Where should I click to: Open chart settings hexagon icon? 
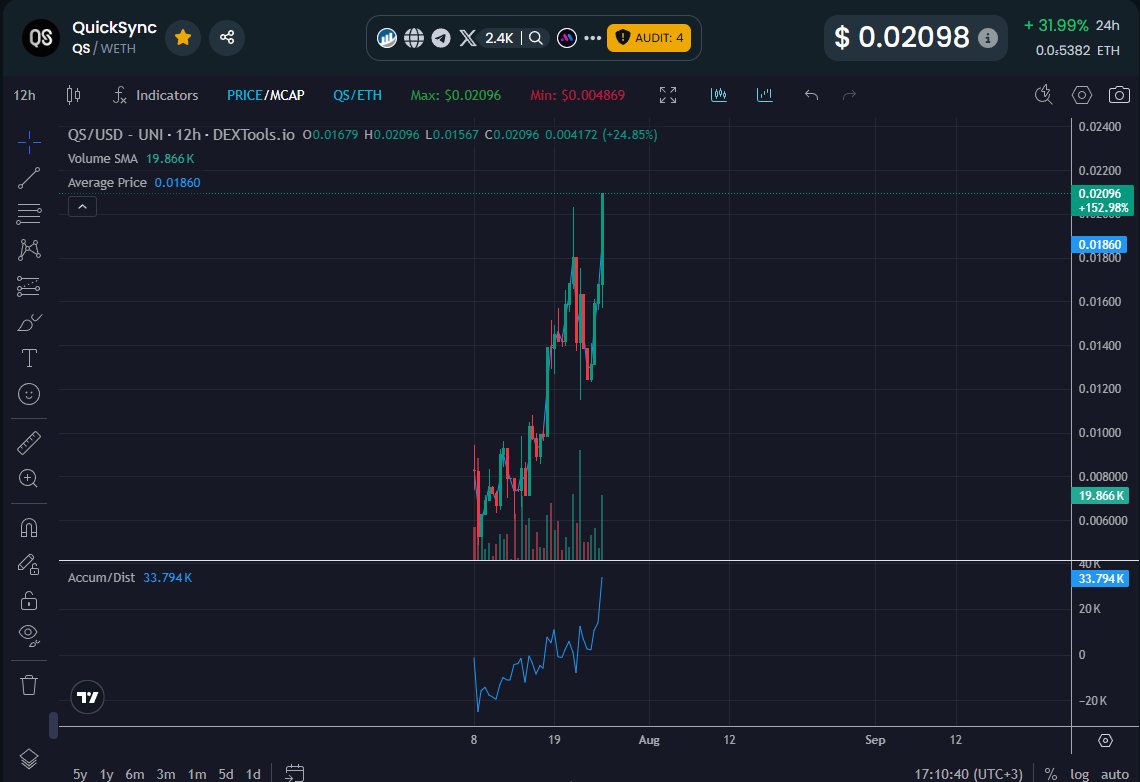tap(1082, 95)
